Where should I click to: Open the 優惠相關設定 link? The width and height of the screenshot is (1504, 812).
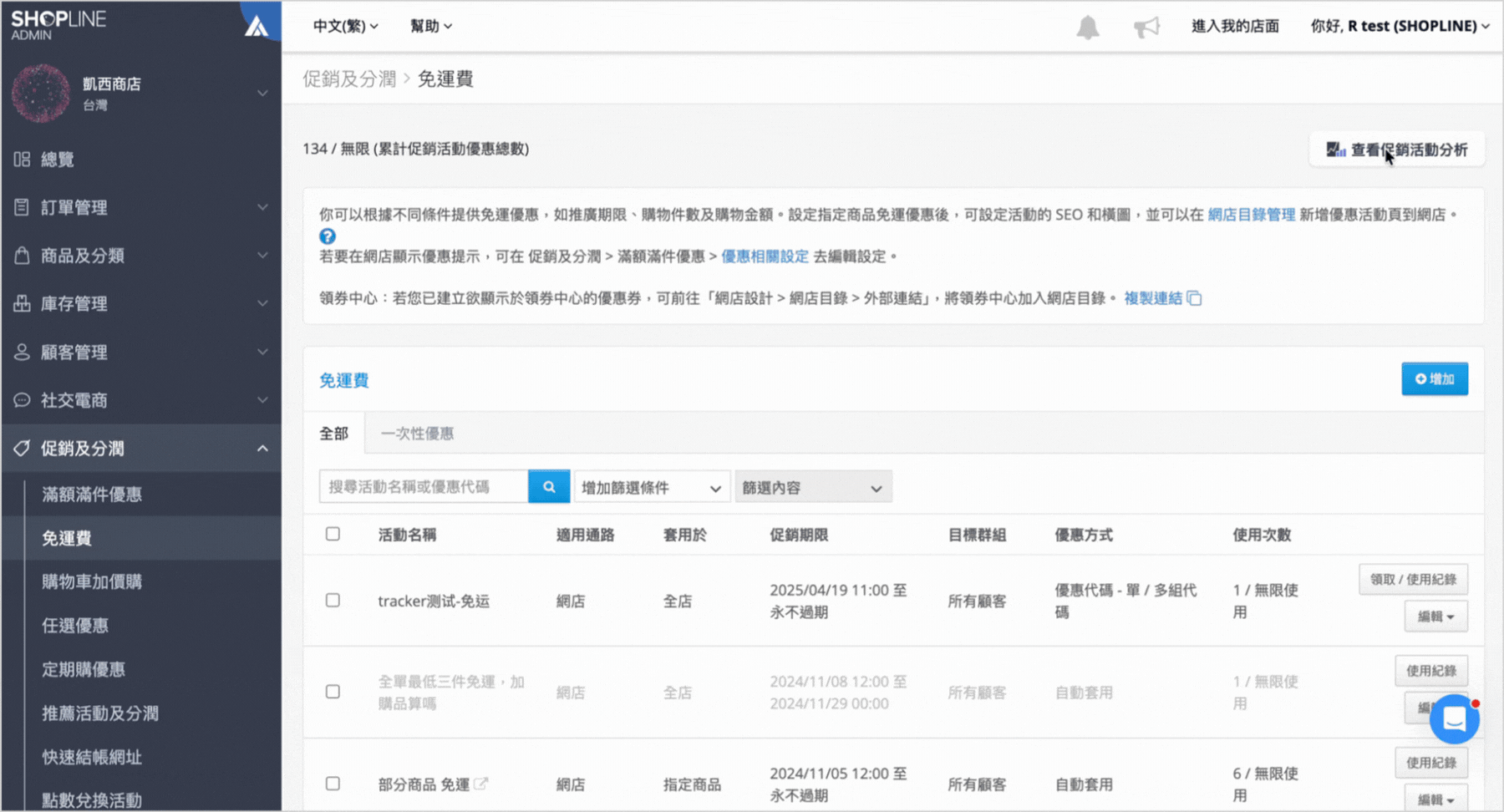tap(765, 256)
